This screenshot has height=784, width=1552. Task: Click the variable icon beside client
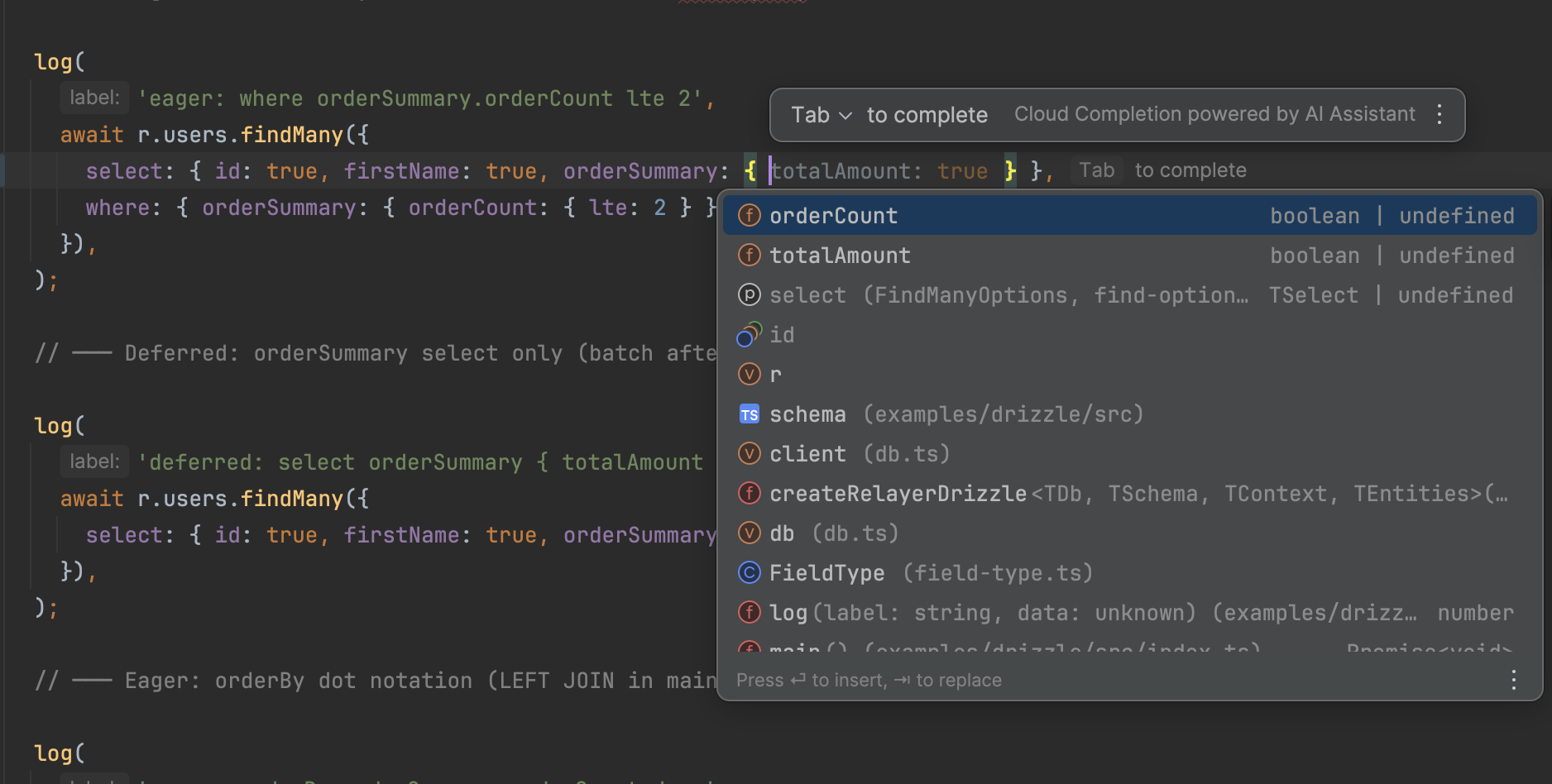pyautogui.click(x=749, y=453)
